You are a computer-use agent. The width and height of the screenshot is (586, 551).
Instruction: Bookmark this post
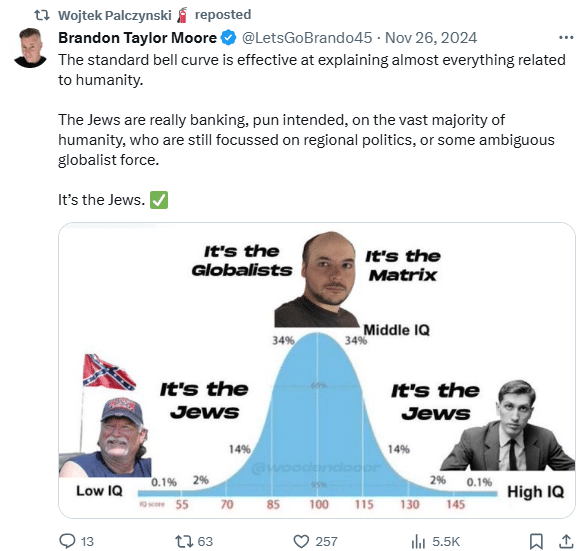pos(536,541)
